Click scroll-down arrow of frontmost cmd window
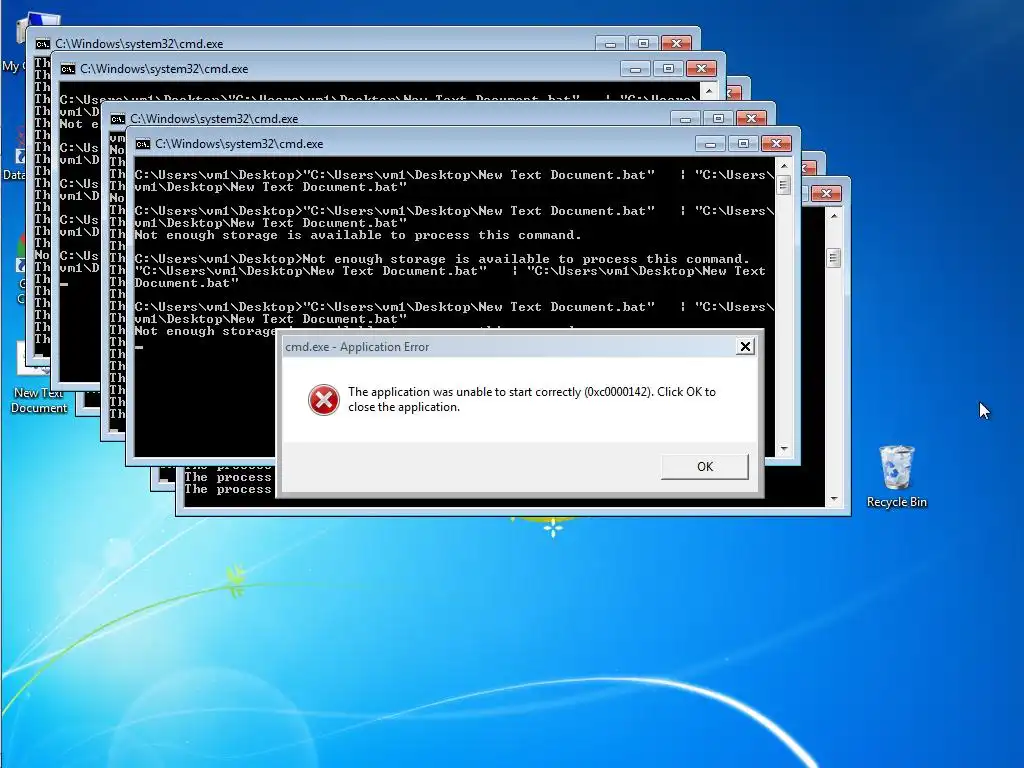The image size is (1024, 768). tap(784, 449)
